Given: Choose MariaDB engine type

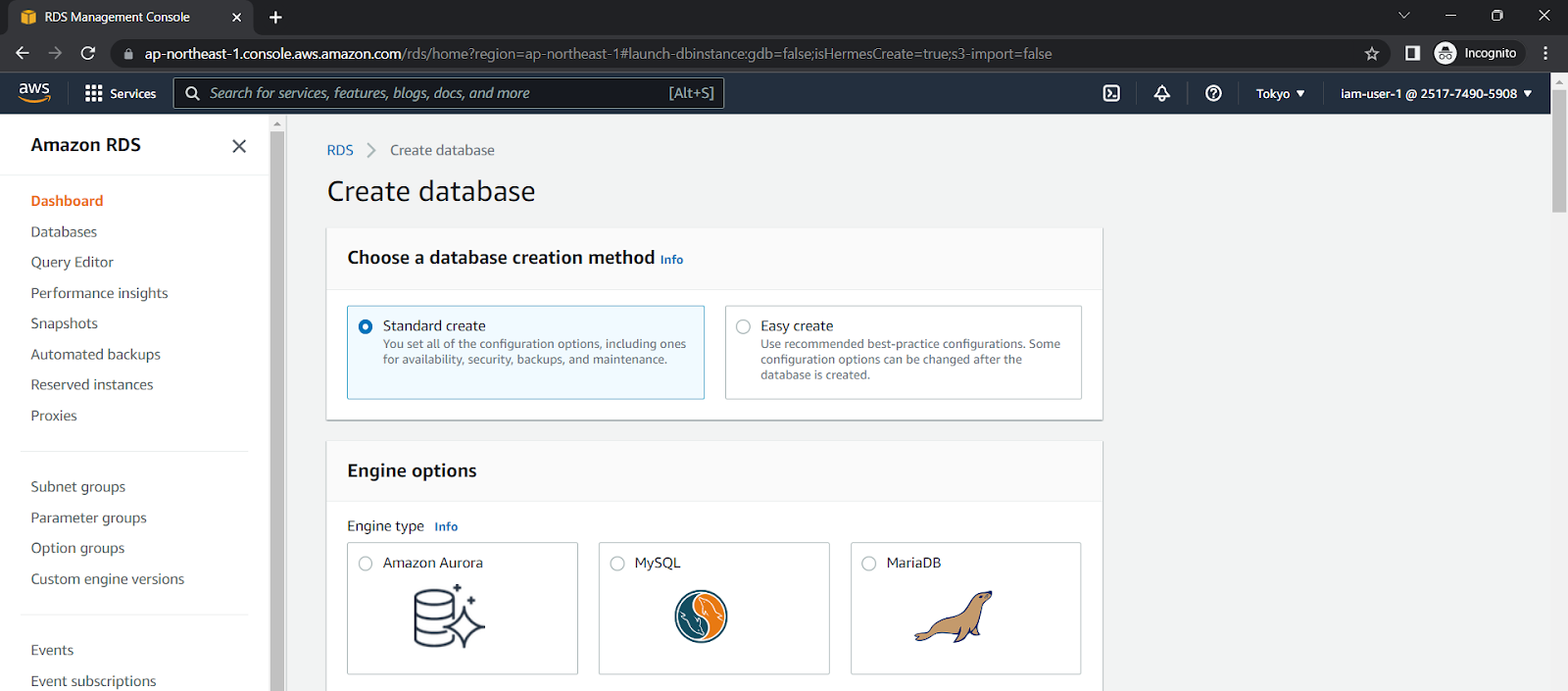Looking at the screenshot, I should [x=966, y=608].
